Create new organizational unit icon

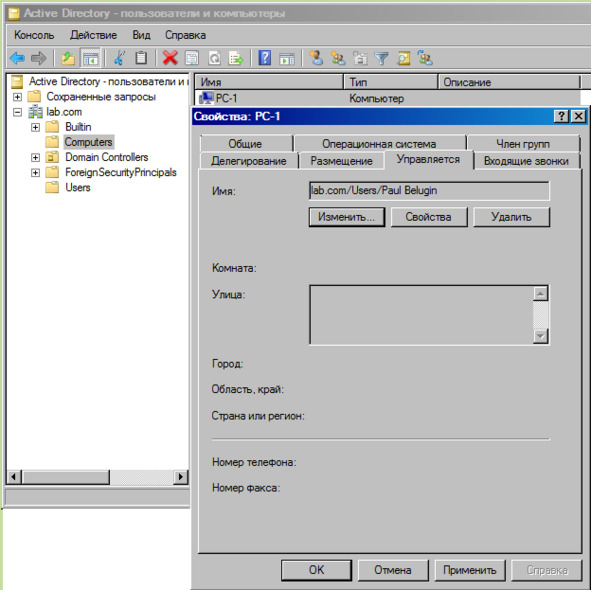click(x=360, y=58)
